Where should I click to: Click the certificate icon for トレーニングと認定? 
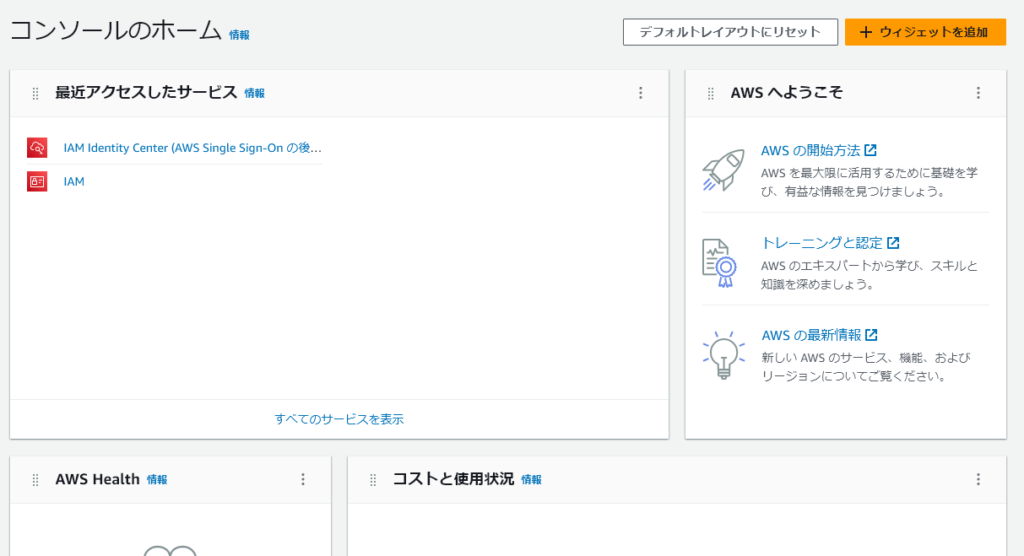coord(718,262)
